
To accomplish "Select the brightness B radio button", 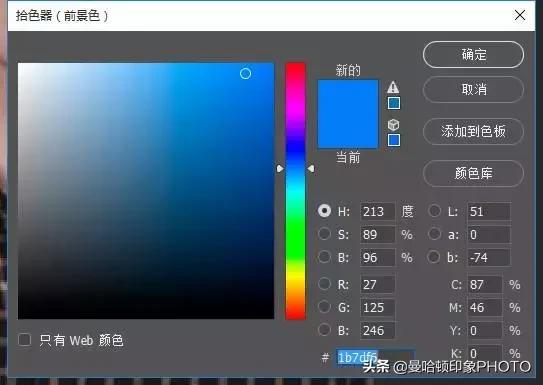I will tap(324, 257).
